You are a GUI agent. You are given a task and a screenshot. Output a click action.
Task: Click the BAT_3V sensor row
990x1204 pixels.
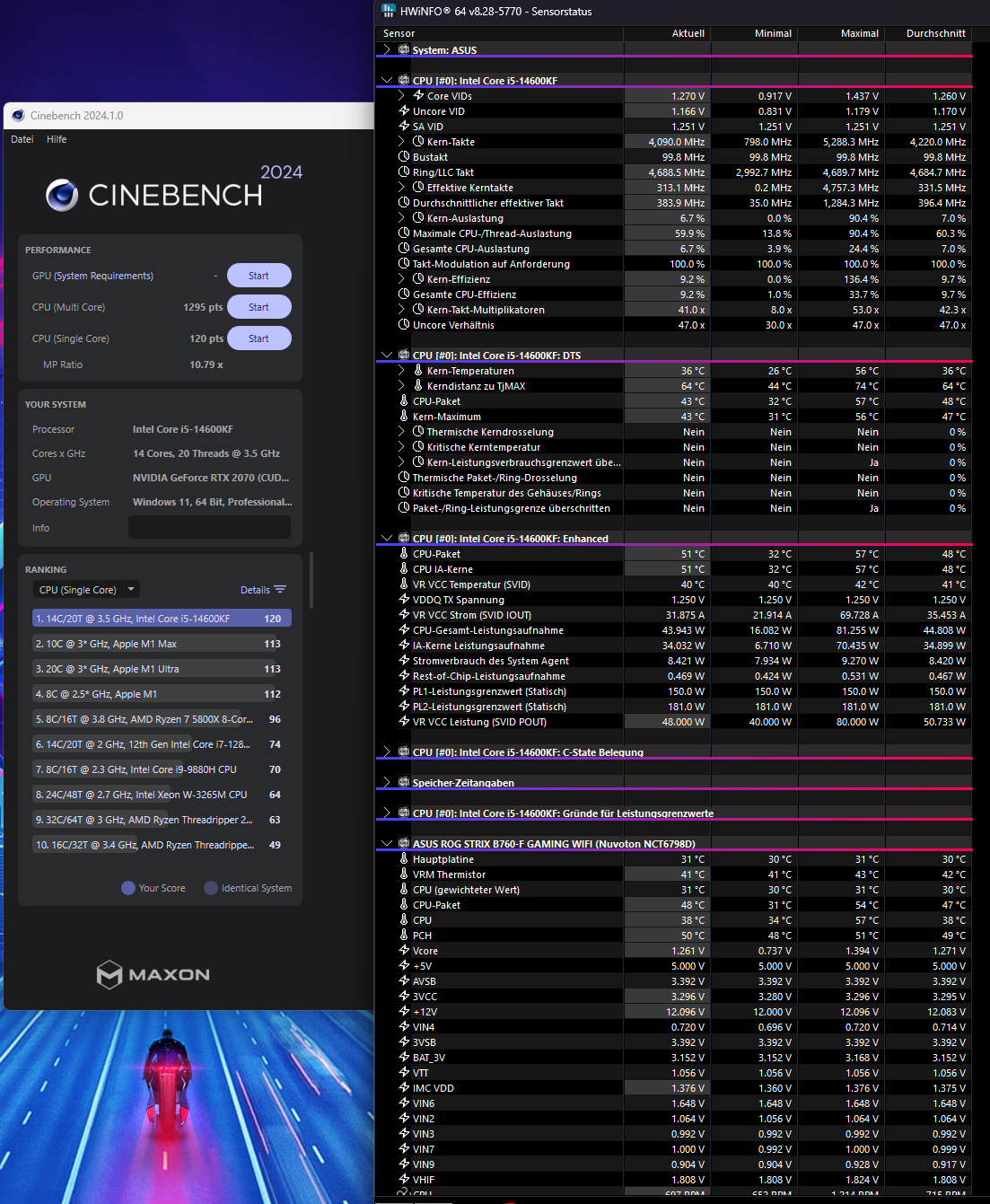(674, 1058)
